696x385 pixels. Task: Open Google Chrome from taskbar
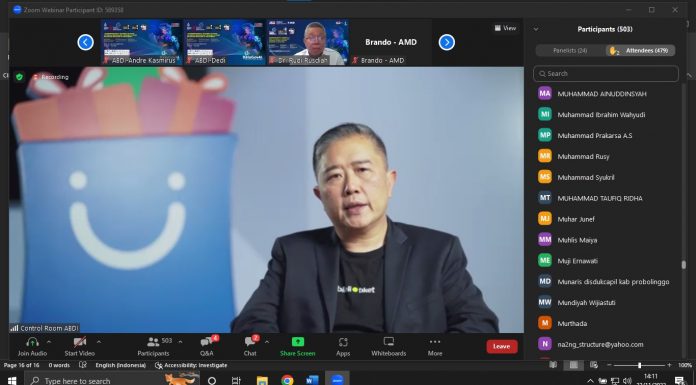pos(287,380)
